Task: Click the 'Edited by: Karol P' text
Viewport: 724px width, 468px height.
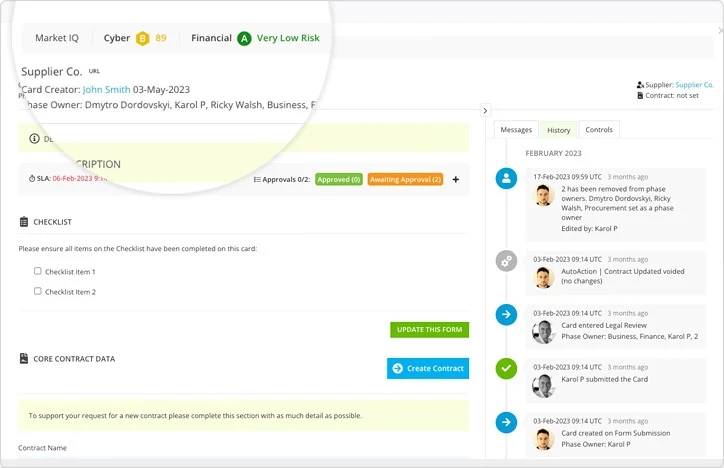Action: click(589, 228)
